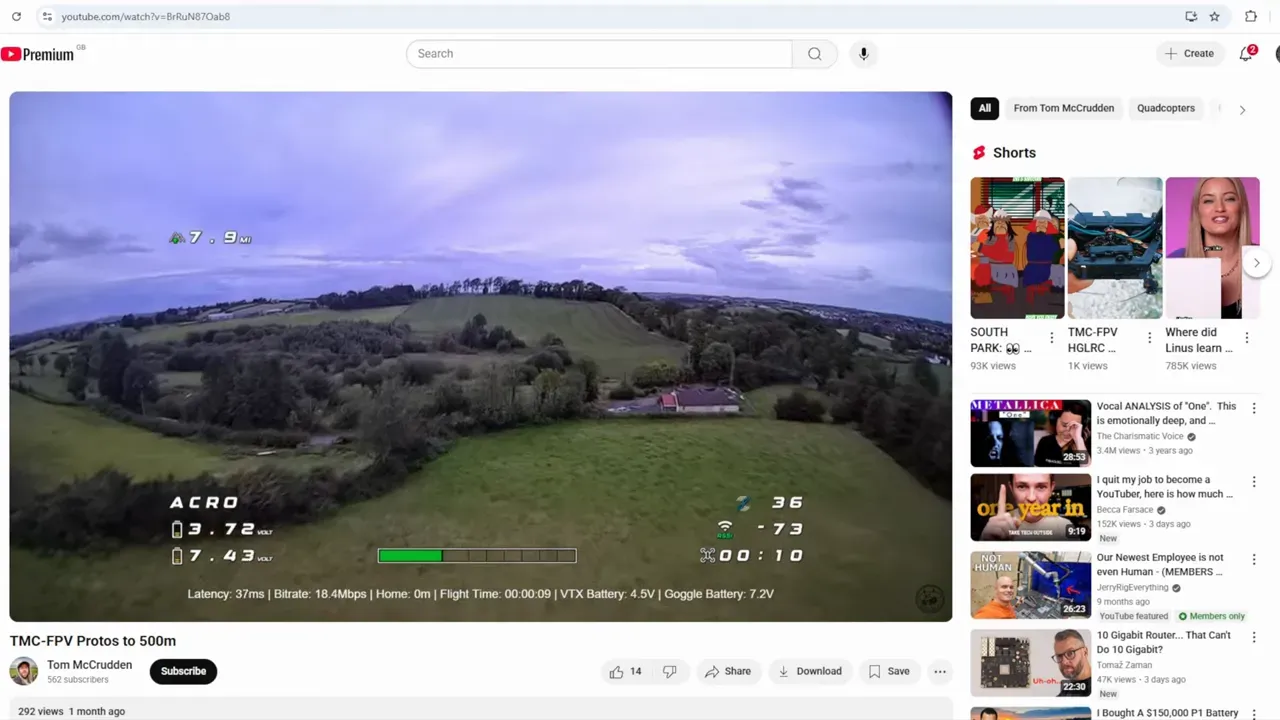Like the video with thumbs up

(x=625, y=671)
